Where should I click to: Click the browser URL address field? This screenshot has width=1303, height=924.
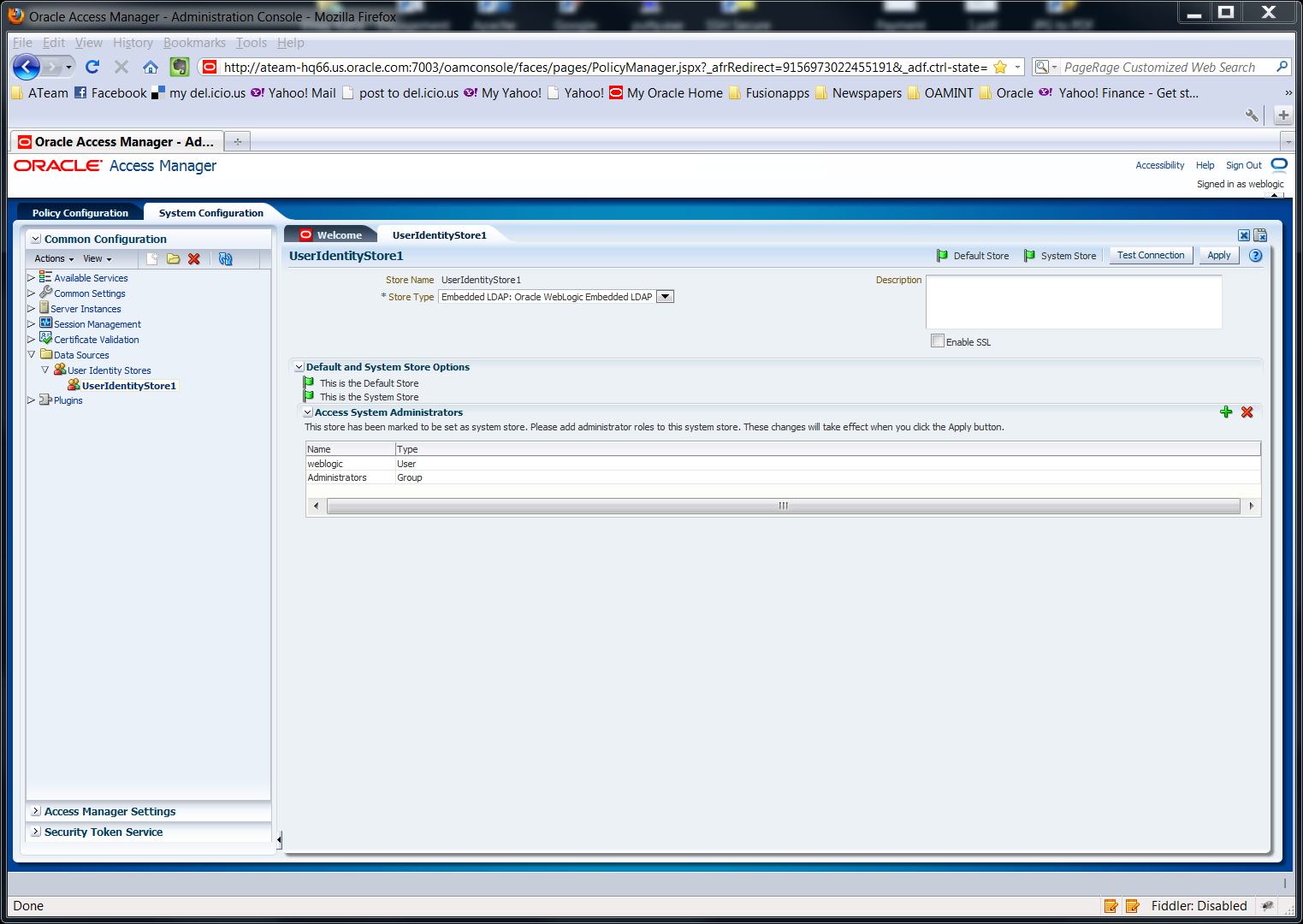tap(605, 67)
